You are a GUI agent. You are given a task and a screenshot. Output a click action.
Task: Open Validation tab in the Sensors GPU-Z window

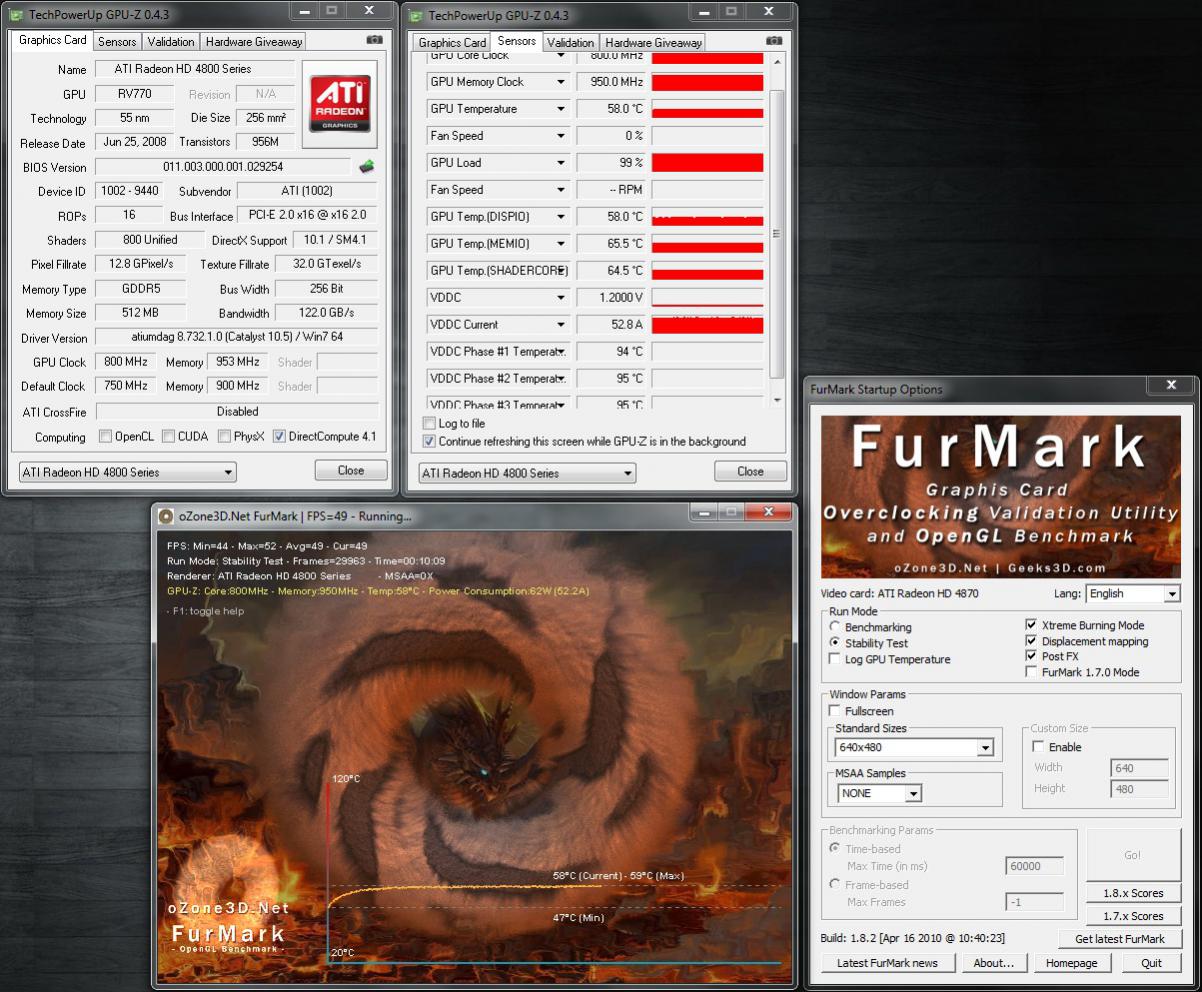(571, 43)
